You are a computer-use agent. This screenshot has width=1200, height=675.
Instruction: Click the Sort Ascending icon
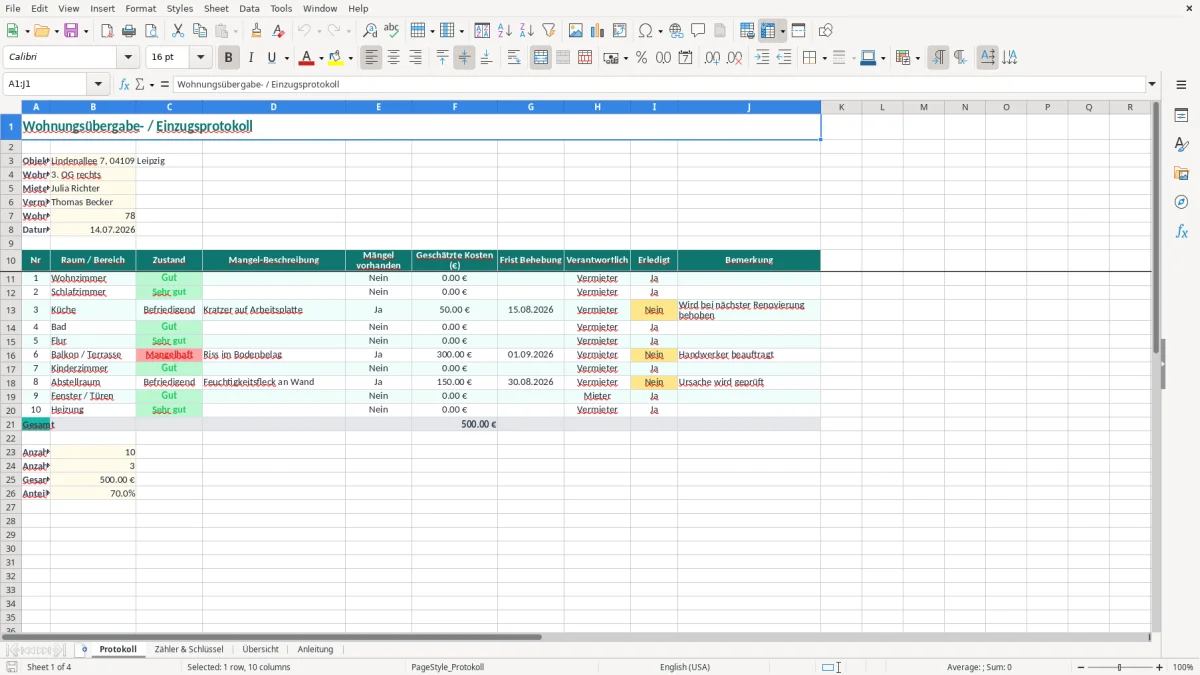point(504,31)
